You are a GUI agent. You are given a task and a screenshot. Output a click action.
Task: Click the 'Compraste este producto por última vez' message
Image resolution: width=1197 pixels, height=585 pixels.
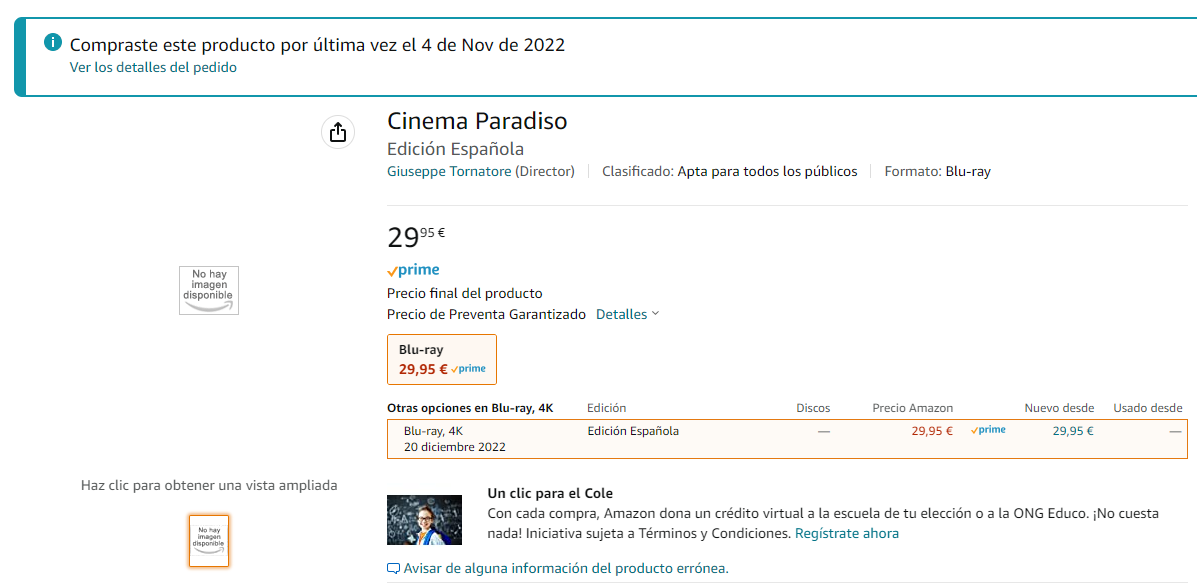tap(318, 44)
